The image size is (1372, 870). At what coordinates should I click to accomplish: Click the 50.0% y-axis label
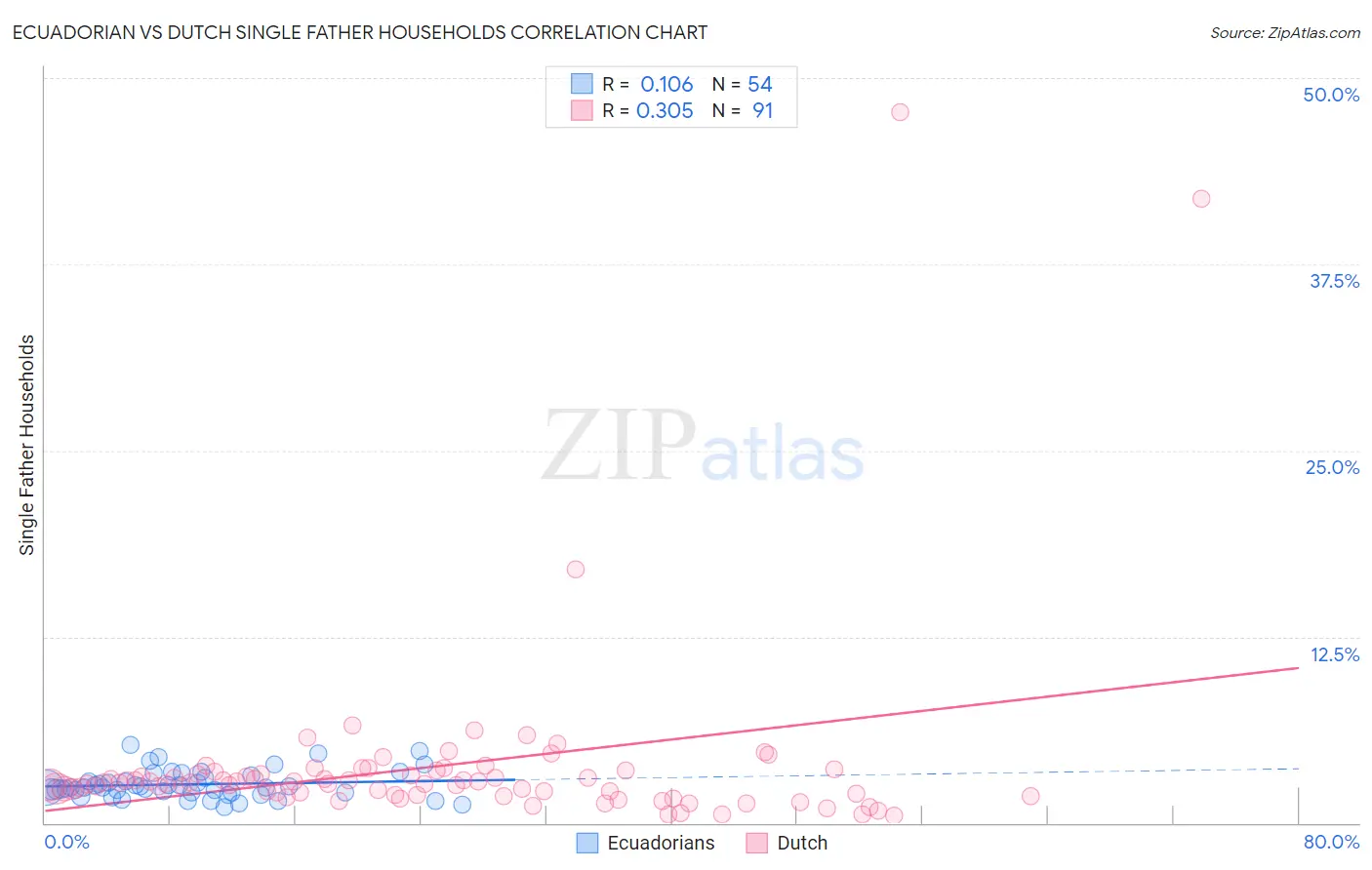click(x=1331, y=95)
